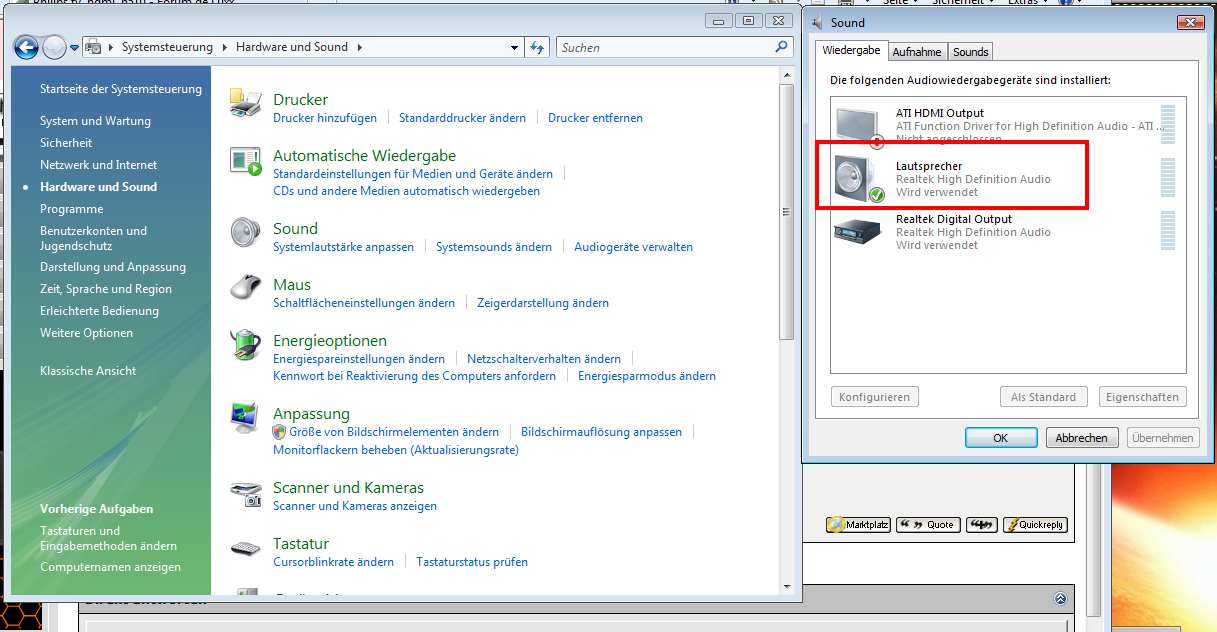
Task: Click the ATI HDMI Output level meter
Action: click(x=1168, y=124)
